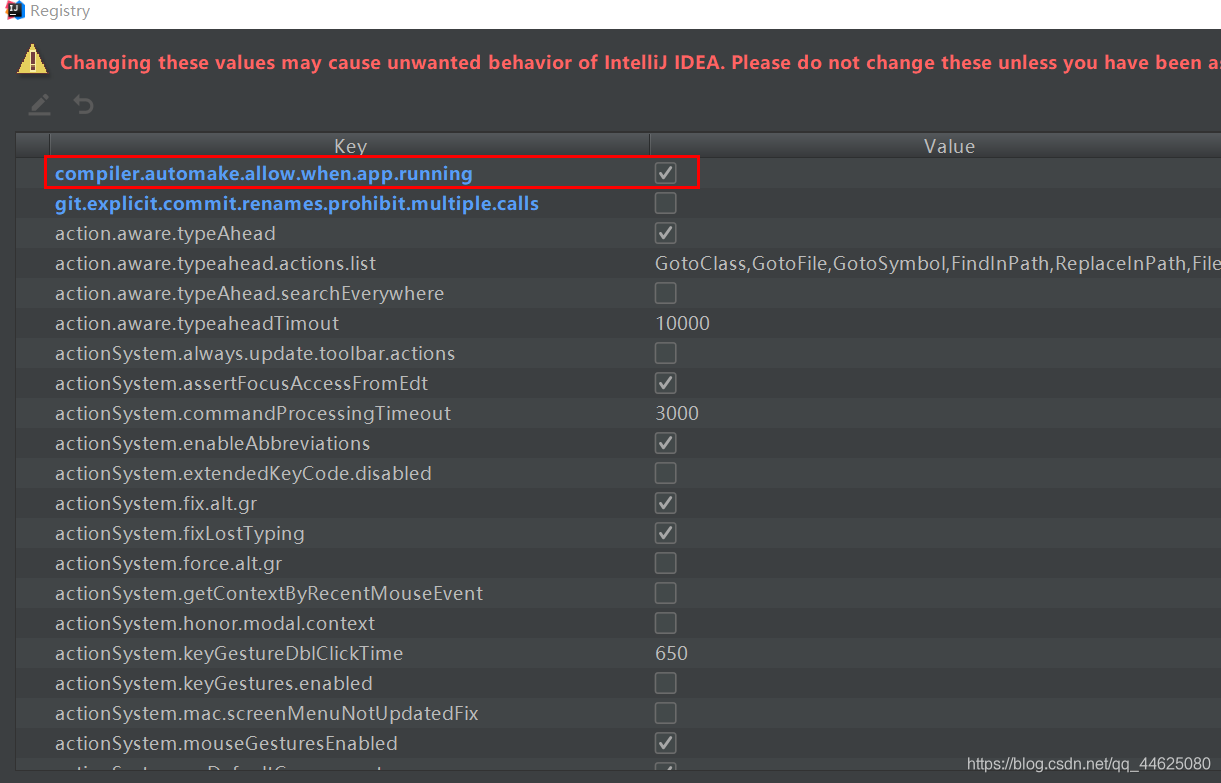This screenshot has width=1221, height=783.
Task: Select key actionSystem.mouseGesturesEnabled
Action: pos(226,743)
